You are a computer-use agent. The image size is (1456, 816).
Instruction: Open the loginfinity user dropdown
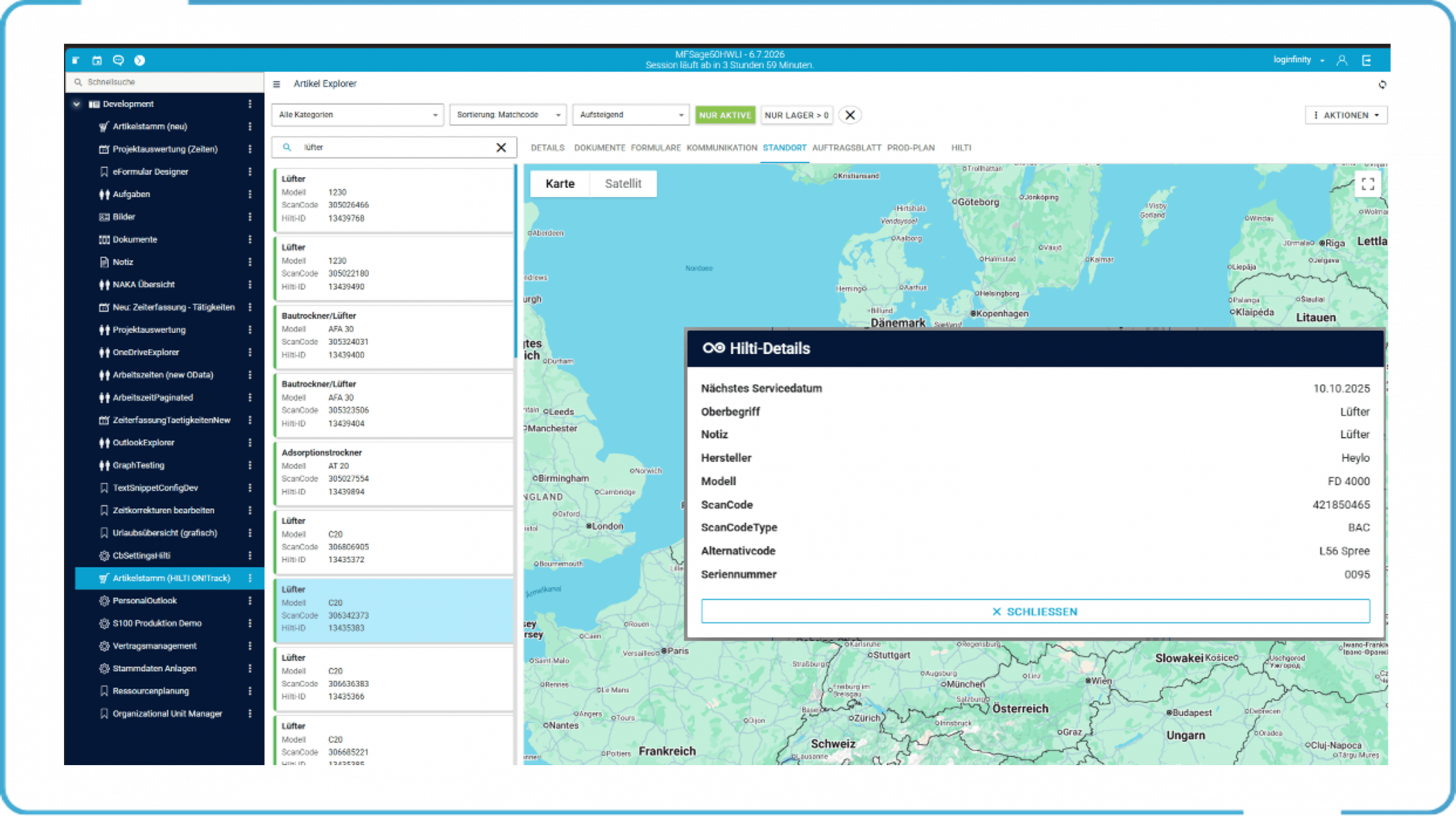coord(1298,60)
